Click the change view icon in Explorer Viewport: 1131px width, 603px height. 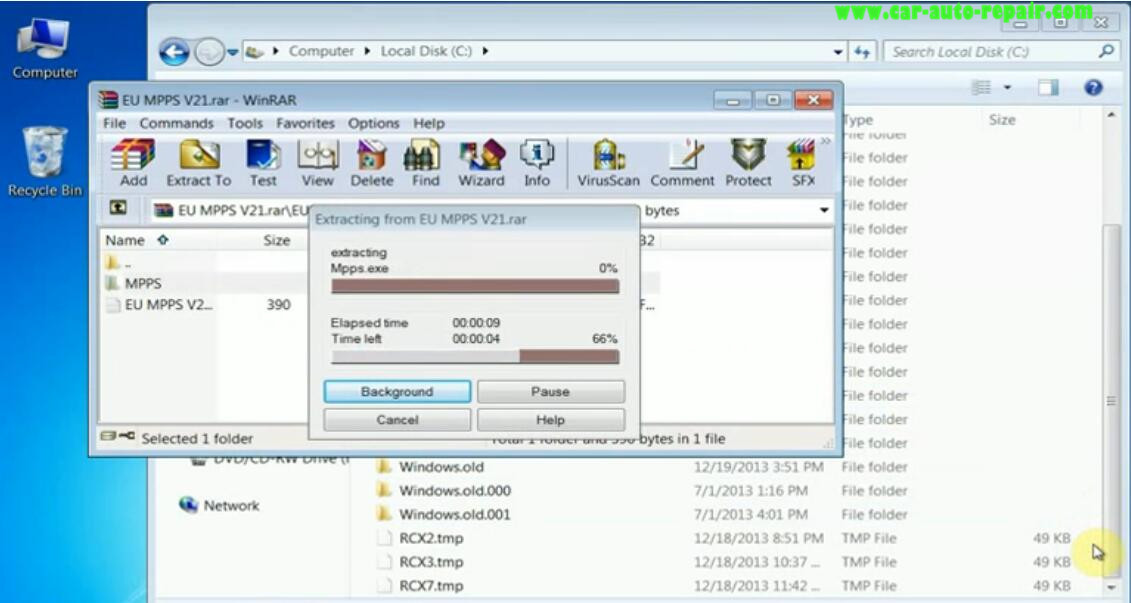(981, 88)
